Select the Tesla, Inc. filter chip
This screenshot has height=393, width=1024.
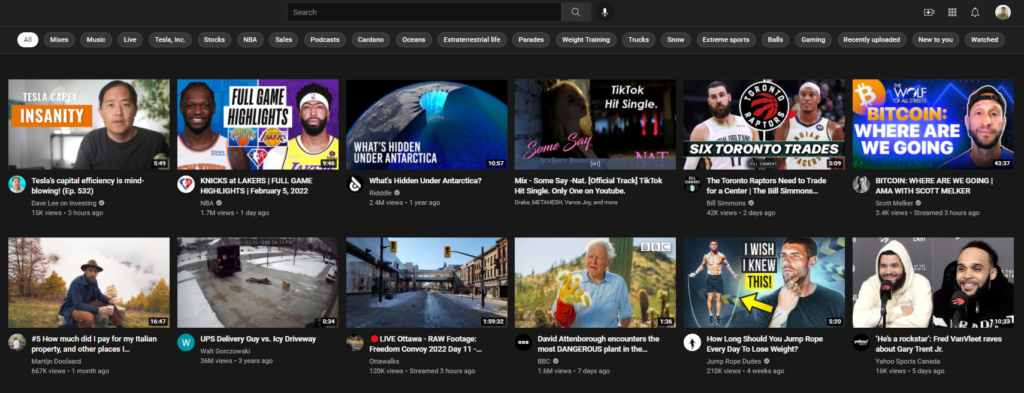tap(170, 40)
